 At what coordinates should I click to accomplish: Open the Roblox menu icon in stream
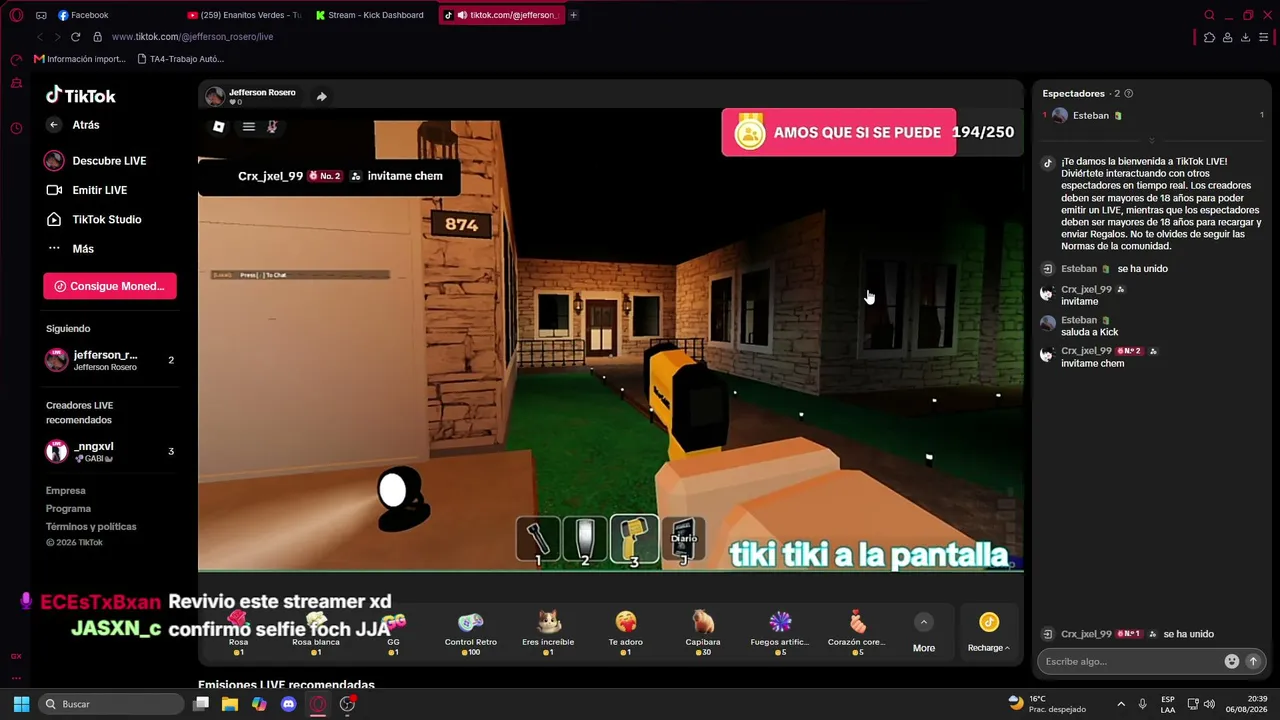(x=219, y=127)
